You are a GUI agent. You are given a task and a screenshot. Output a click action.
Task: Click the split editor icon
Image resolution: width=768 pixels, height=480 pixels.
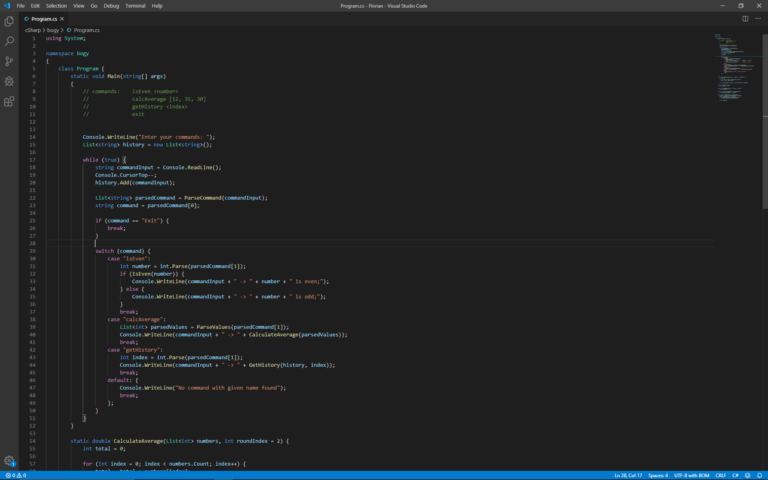pos(743,18)
